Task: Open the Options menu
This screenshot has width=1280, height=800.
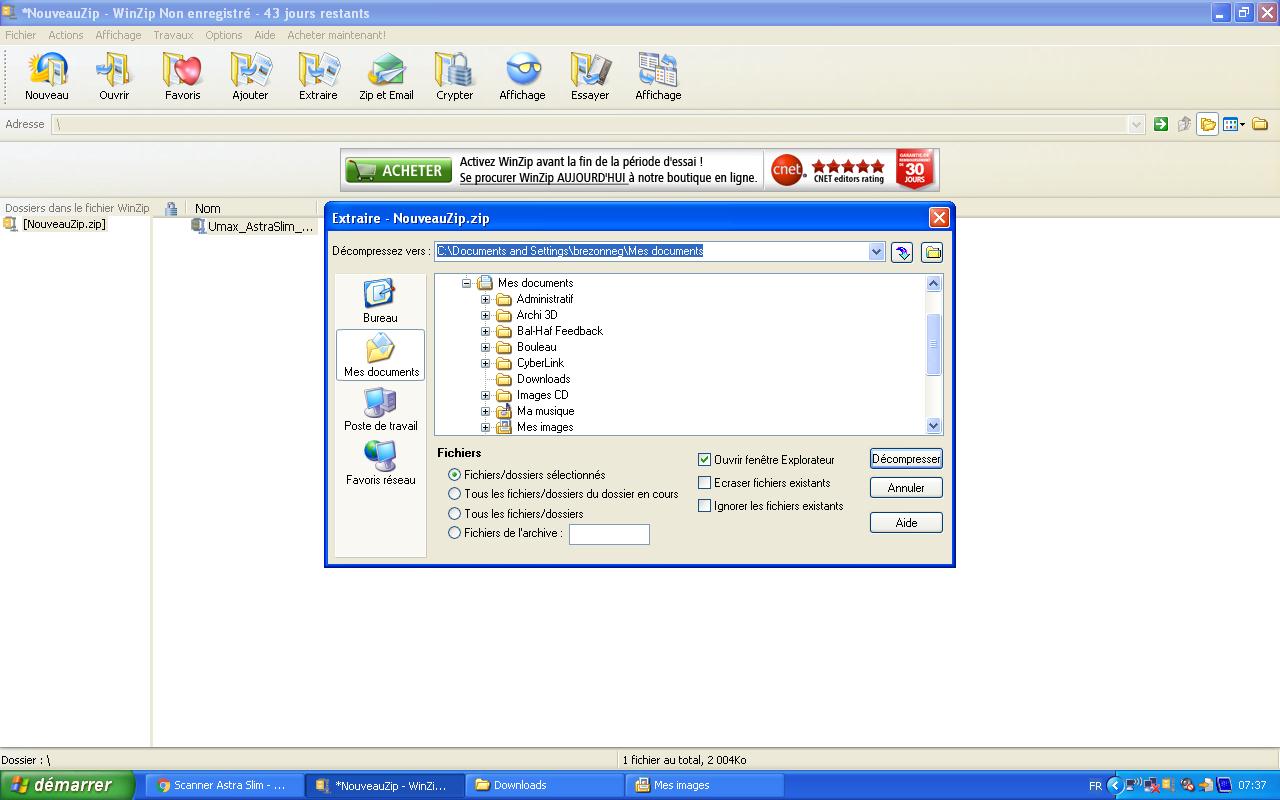Action: [224, 35]
